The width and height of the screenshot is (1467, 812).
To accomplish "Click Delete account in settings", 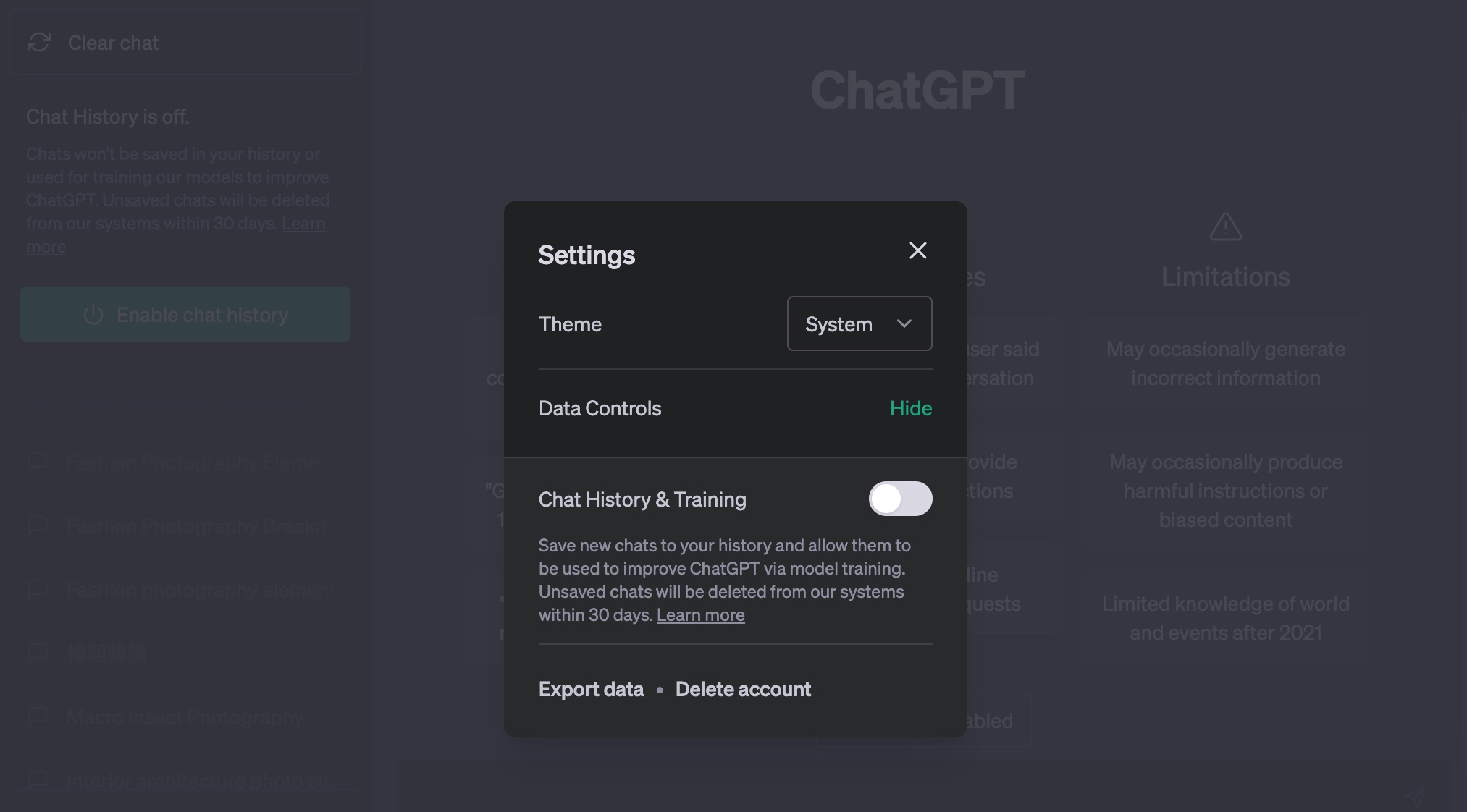I will pyautogui.click(x=743, y=689).
